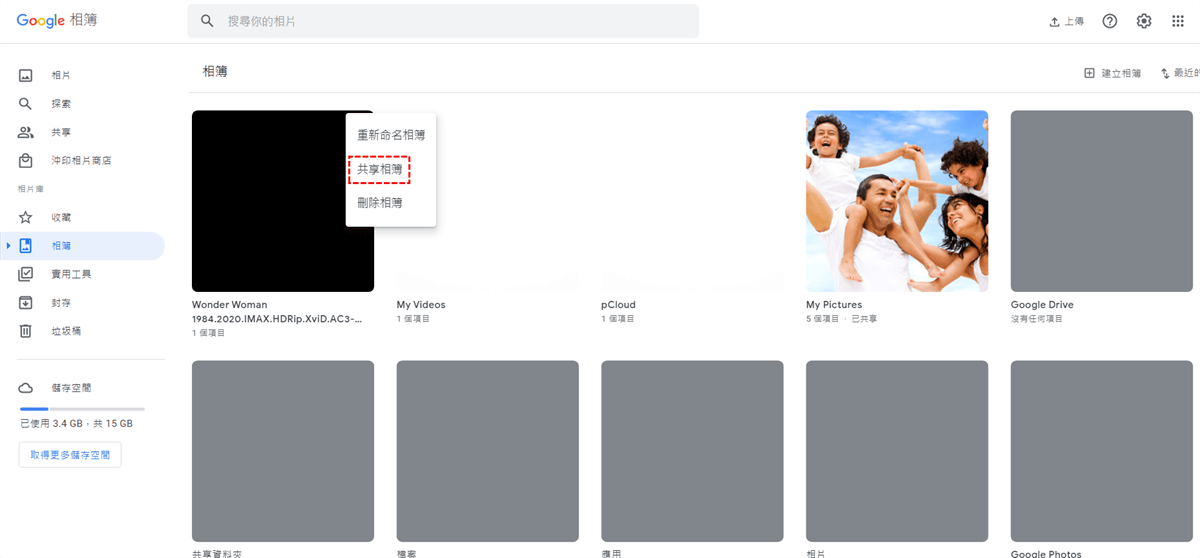Screen dimensions: 1200x558
Task: Click the 相簿 page heading
Action: pos(215,71)
